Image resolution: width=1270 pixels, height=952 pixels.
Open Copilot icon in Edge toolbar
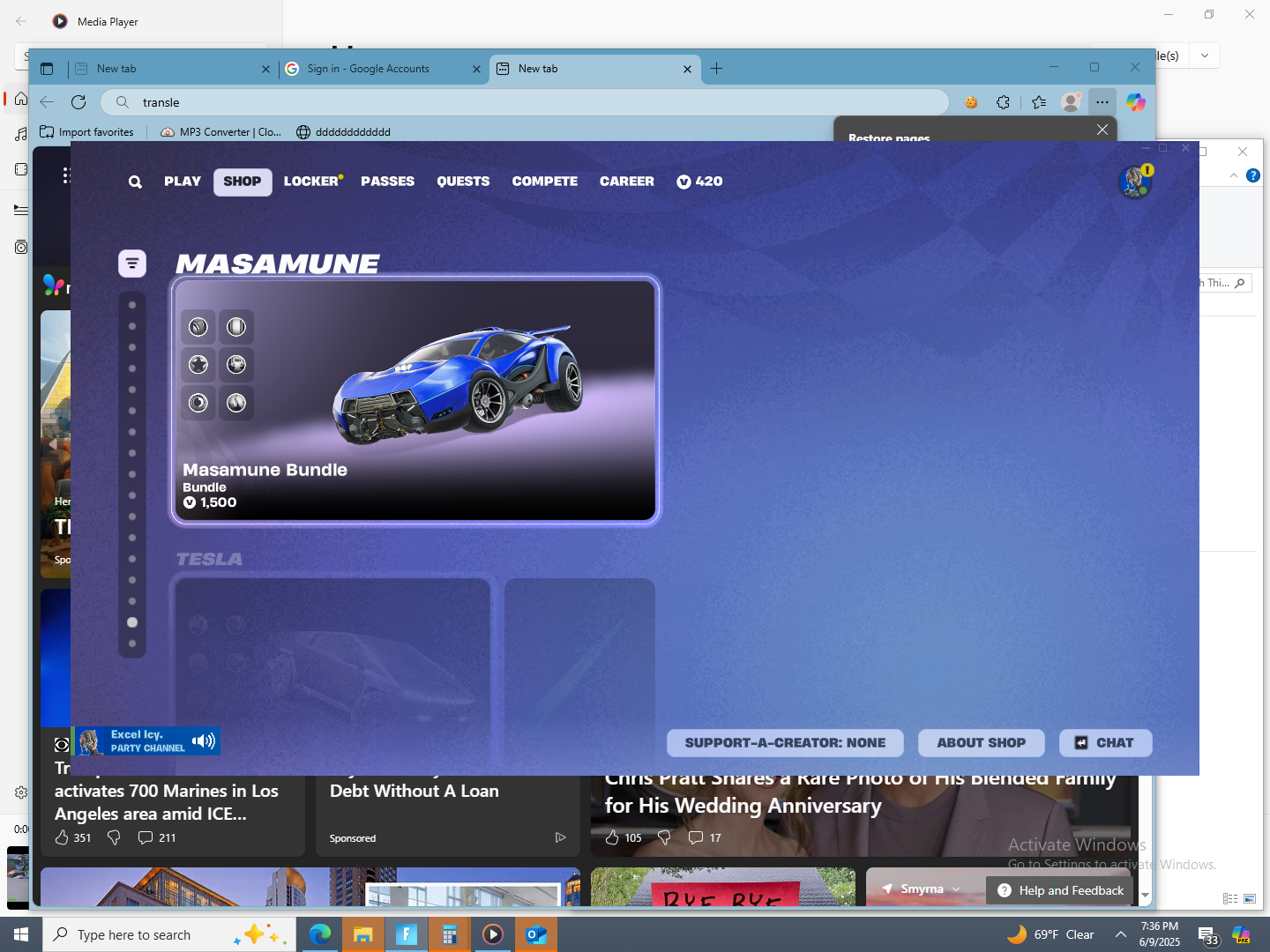coord(1136,102)
